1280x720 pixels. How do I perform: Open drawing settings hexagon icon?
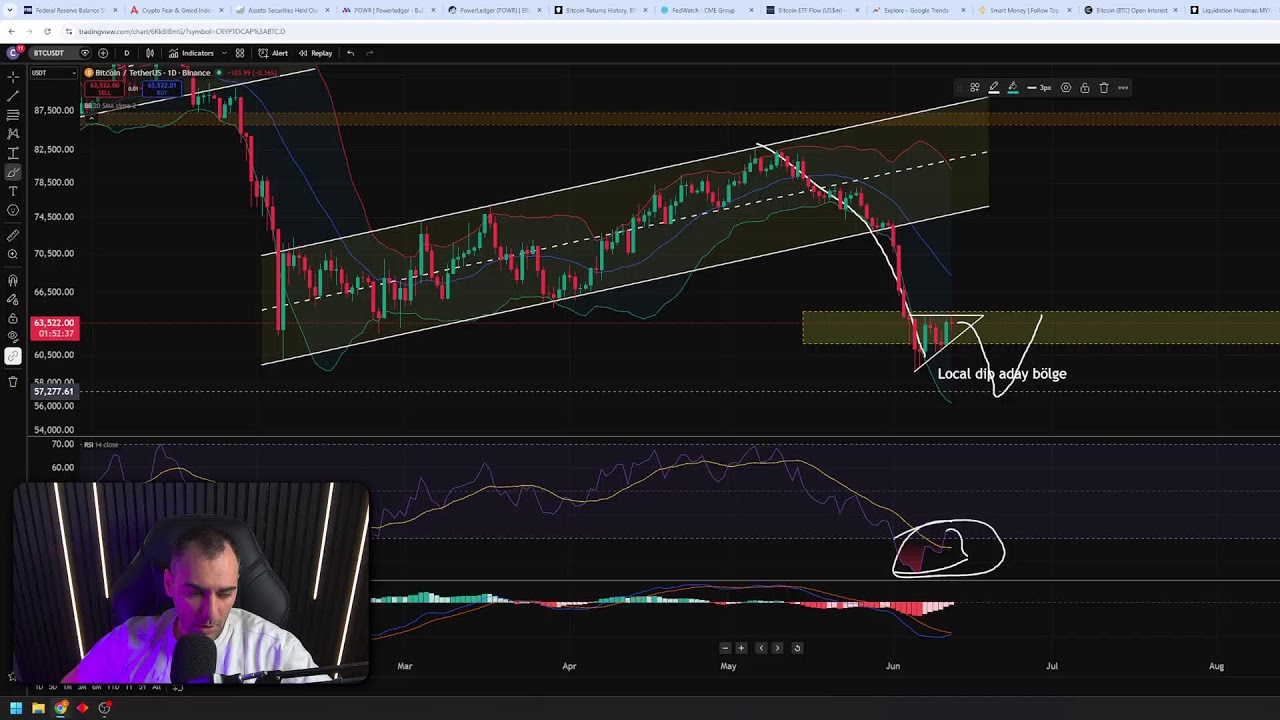pyautogui.click(x=1066, y=88)
